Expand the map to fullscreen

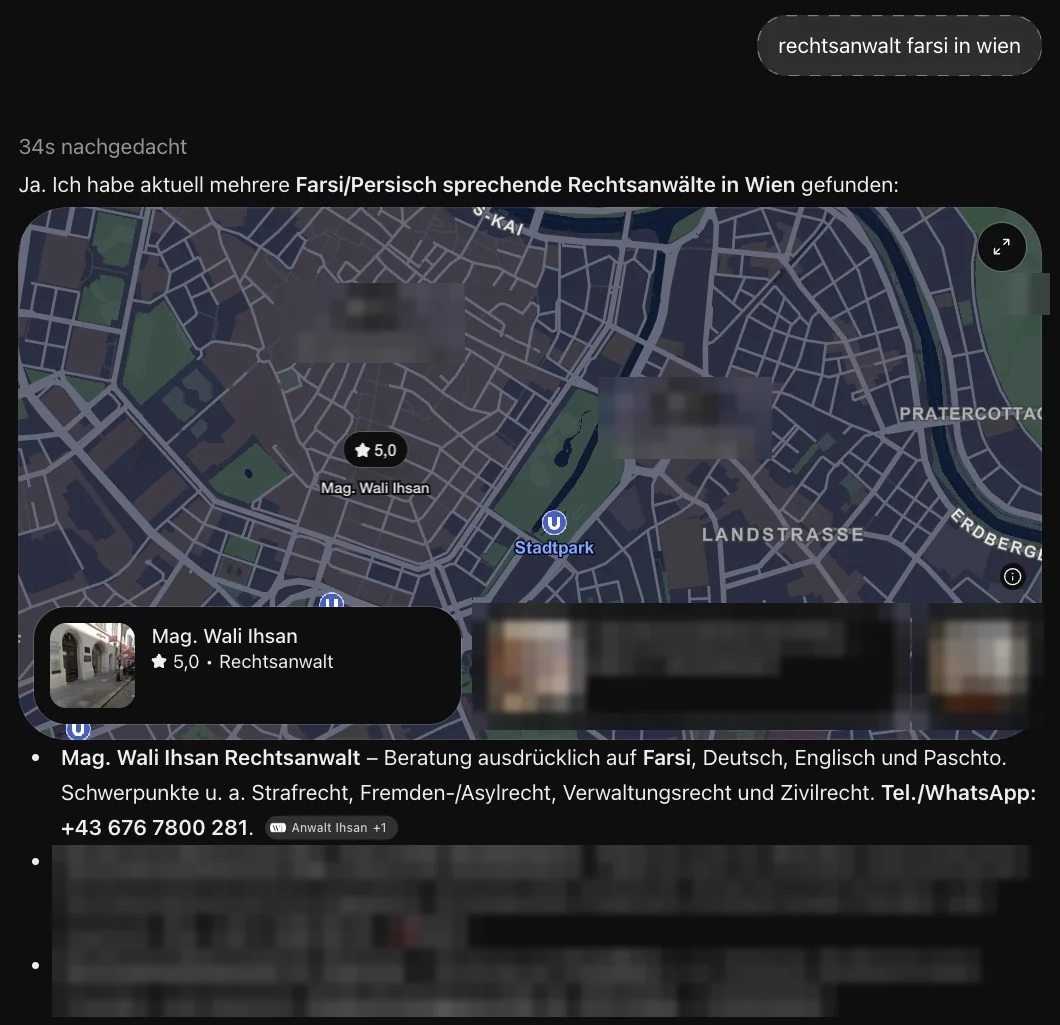point(1001,247)
